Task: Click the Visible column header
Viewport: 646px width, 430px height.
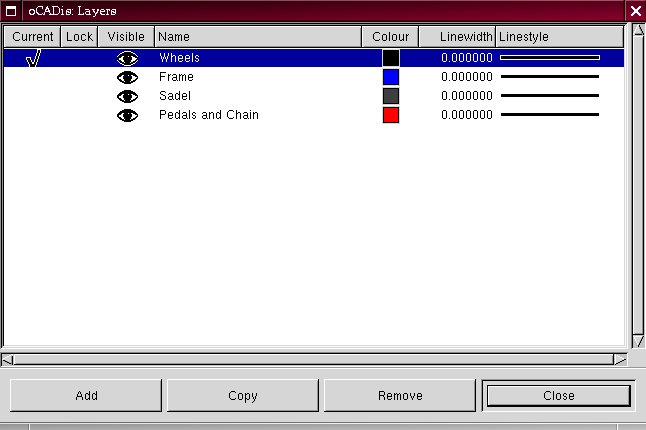Action: tap(126, 37)
